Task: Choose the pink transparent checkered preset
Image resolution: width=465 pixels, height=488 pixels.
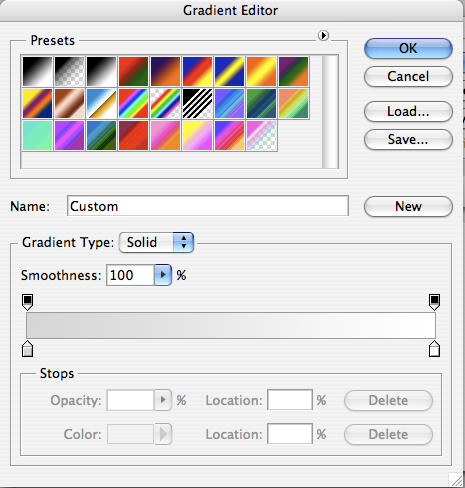Action: (261, 135)
